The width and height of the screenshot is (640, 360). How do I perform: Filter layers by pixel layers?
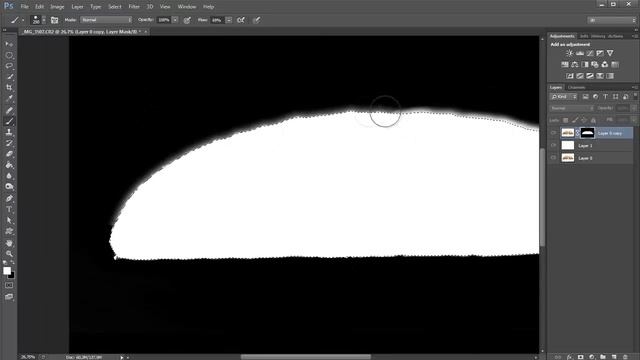point(585,97)
